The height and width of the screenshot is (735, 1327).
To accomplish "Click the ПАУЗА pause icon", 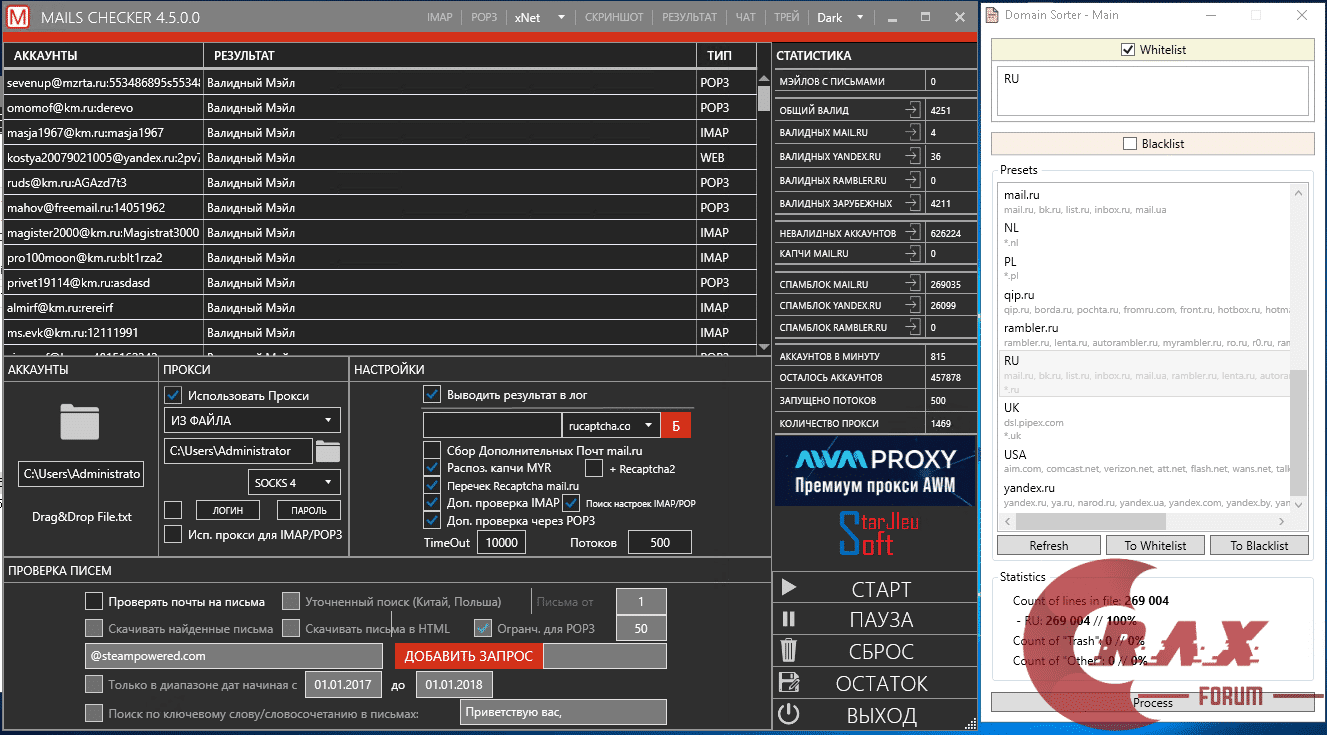I will [788, 619].
